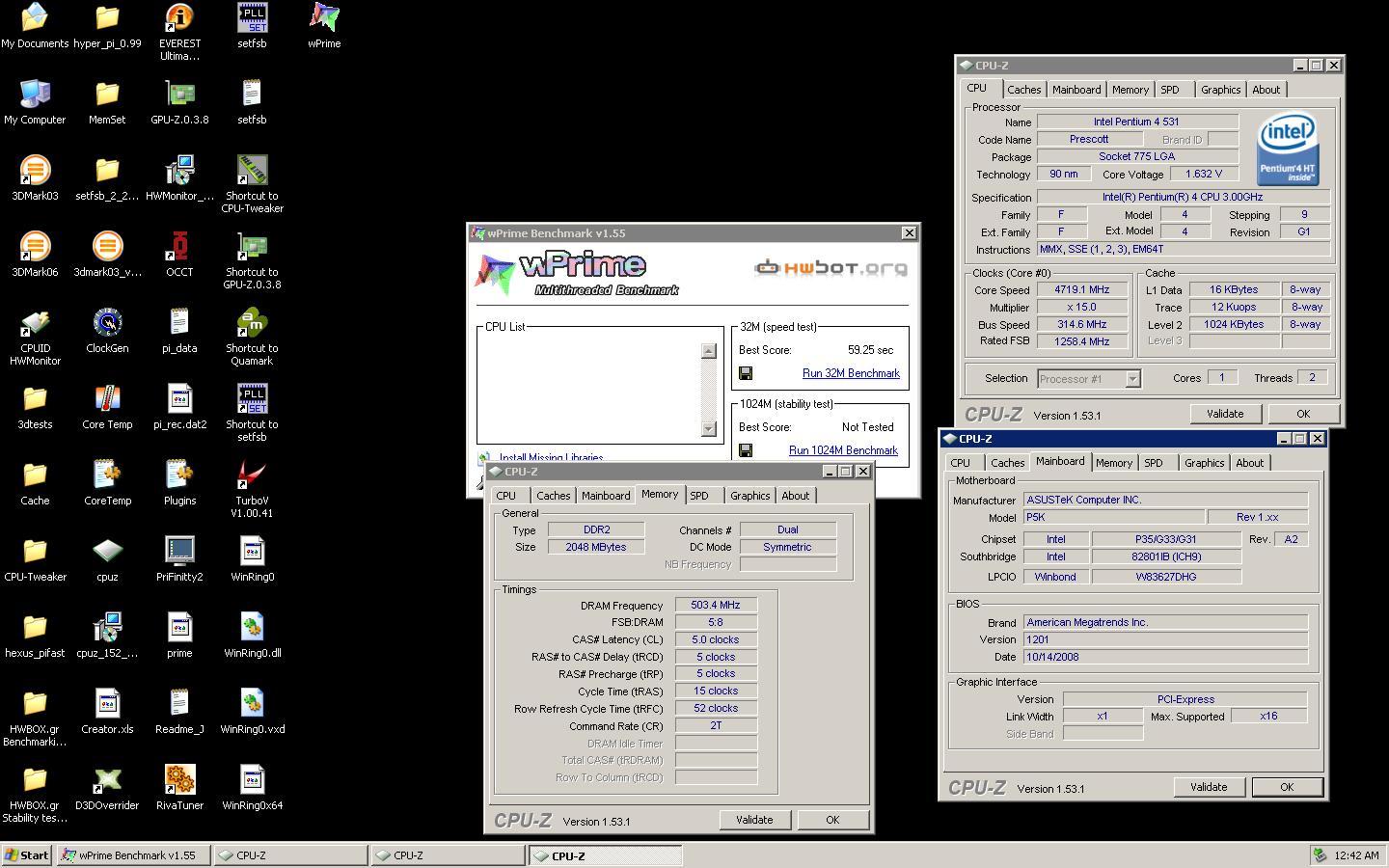Click Install Missing Libraries link

pyautogui.click(x=551, y=458)
